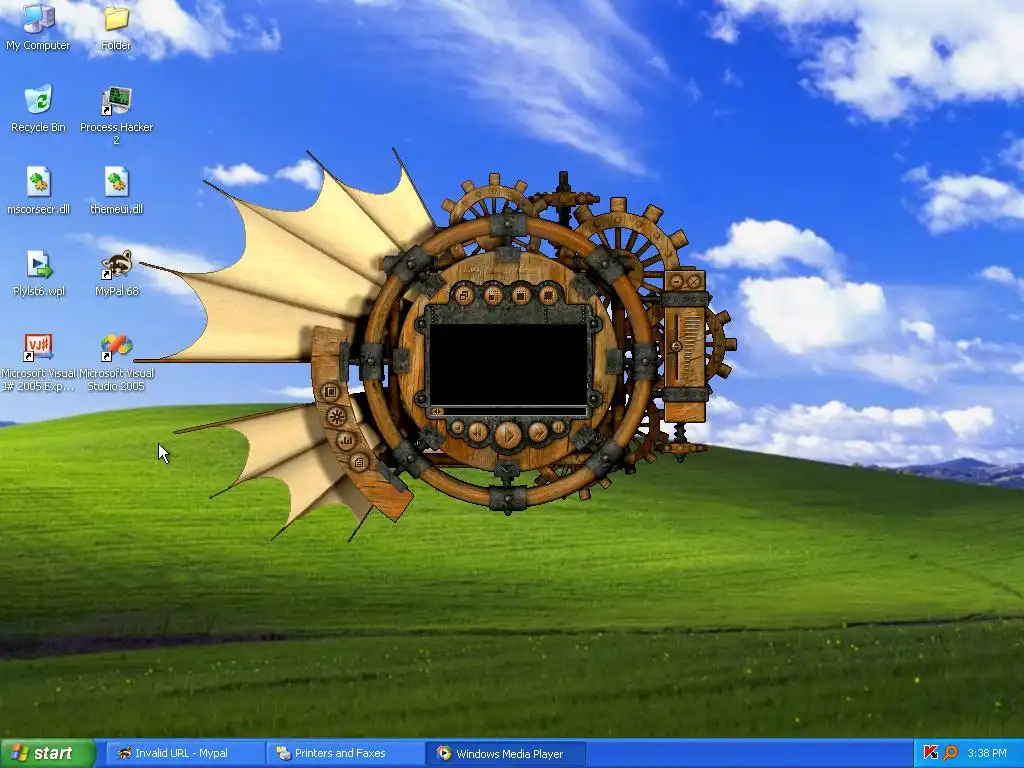
Task: Click Play on the wooden media player
Action: (508, 434)
